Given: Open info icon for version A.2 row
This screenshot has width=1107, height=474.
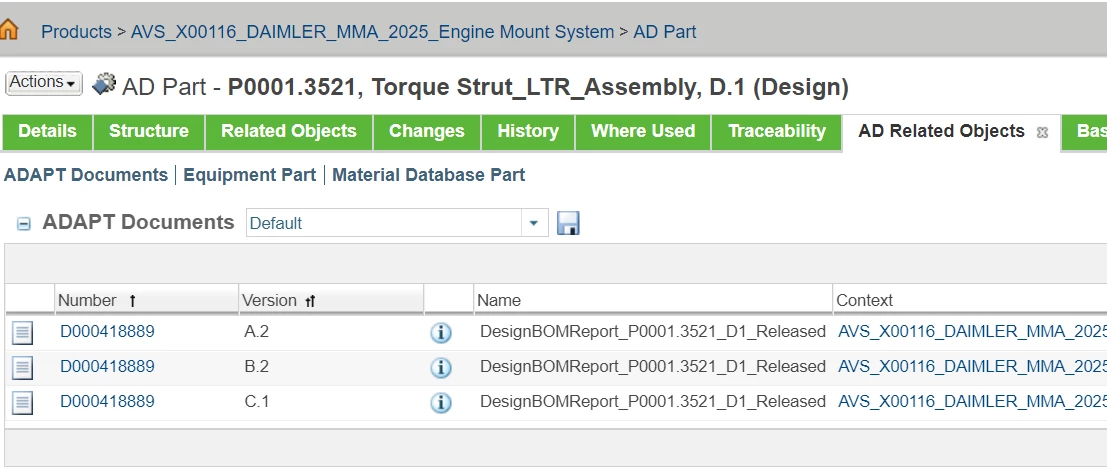Looking at the screenshot, I should click(x=441, y=333).
